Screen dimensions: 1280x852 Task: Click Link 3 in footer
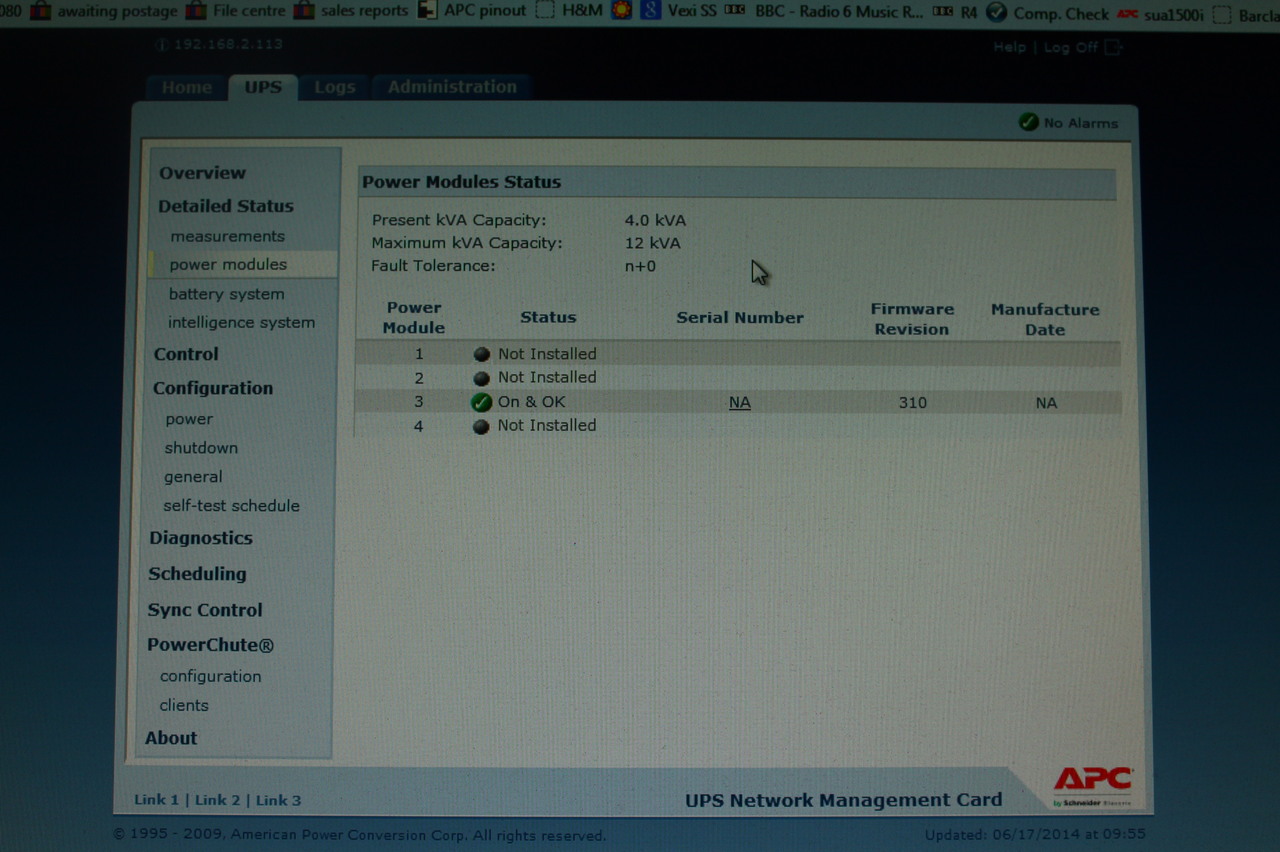(278, 800)
